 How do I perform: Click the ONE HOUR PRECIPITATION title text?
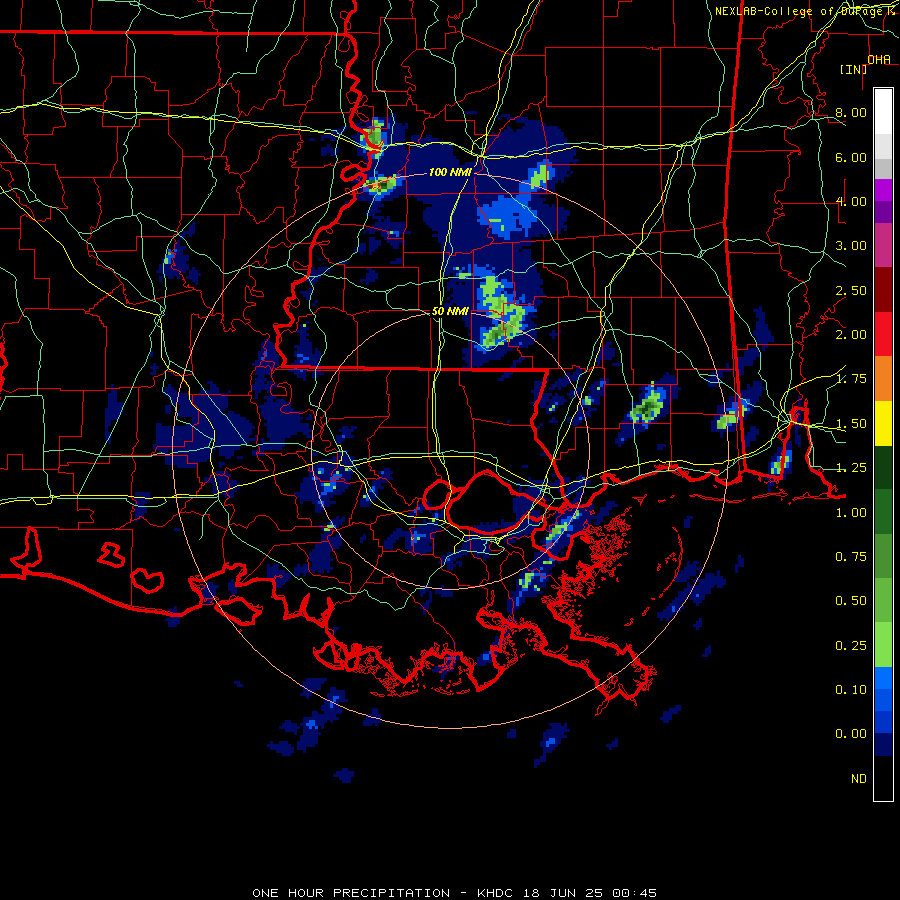click(x=351, y=893)
